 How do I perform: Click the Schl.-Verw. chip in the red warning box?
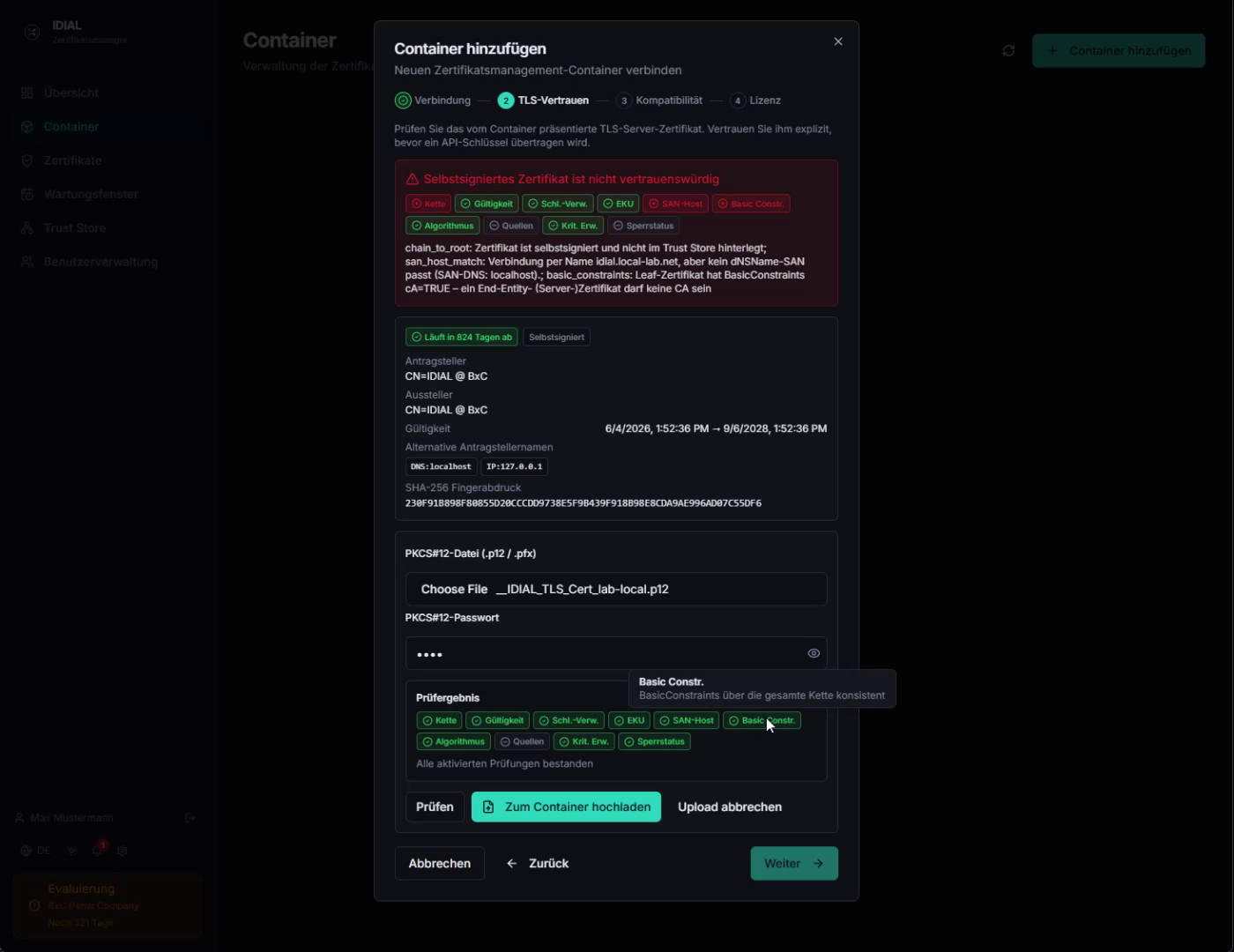[x=557, y=204]
